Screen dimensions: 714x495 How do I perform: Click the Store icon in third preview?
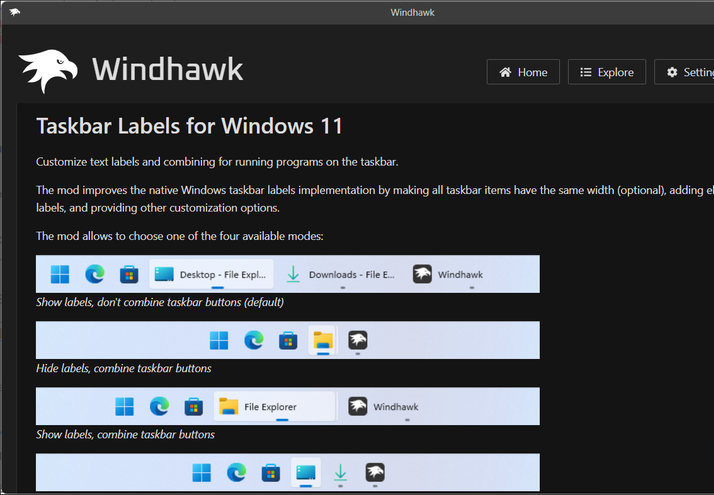(x=194, y=407)
